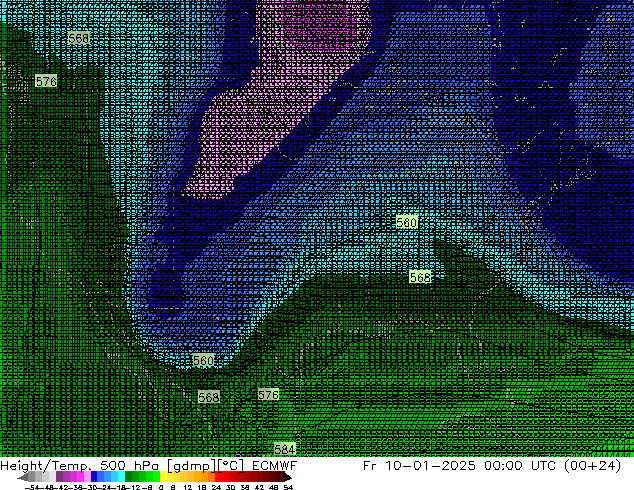Image resolution: width=634 pixels, height=490 pixels.
Task: Click the gray left arrow cap of the legend
Action: [x=23, y=477]
